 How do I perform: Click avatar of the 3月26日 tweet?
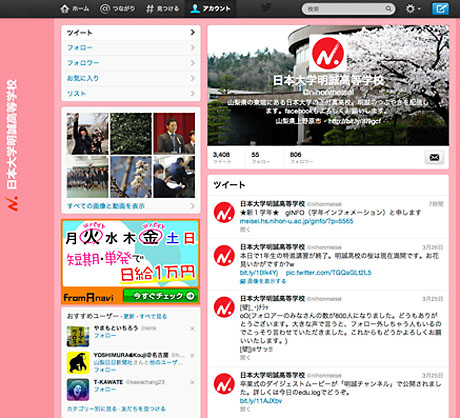click(224, 256)
